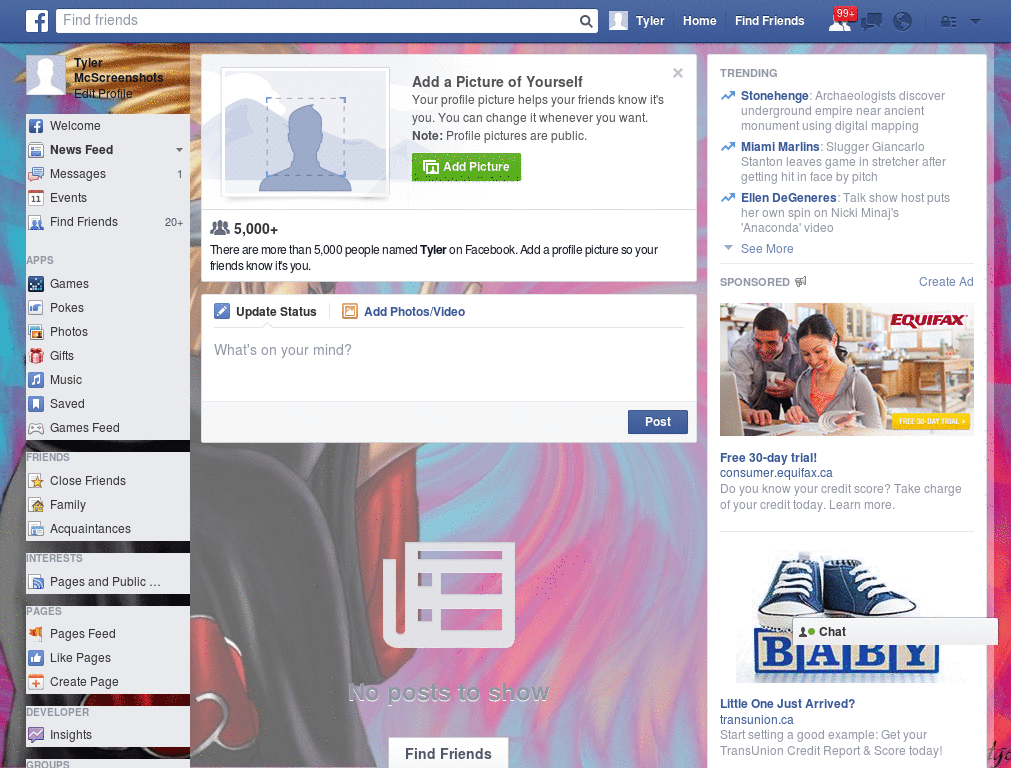Click the Music app icon
Image resolution: width=1024 pixels, height=768 pixels.
coord(36,380)
